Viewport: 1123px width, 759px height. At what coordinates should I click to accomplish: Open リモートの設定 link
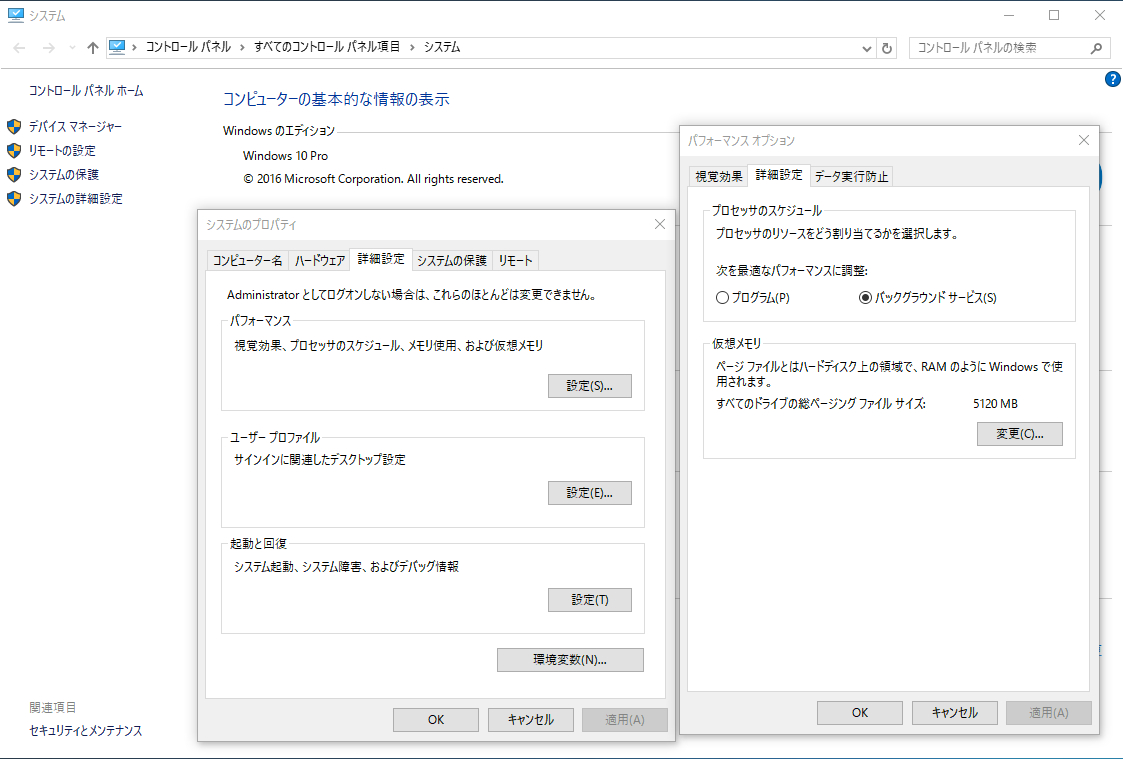[x=62, y=150]
